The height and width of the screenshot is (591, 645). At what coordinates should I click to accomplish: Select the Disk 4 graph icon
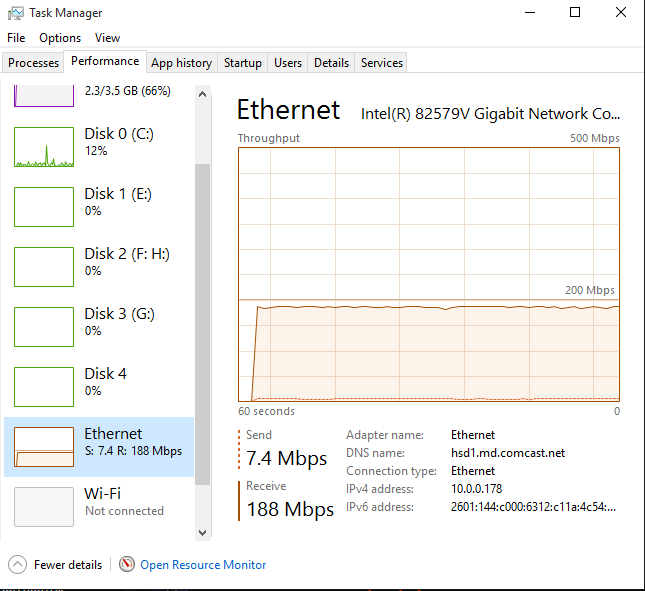coord(44,387)
